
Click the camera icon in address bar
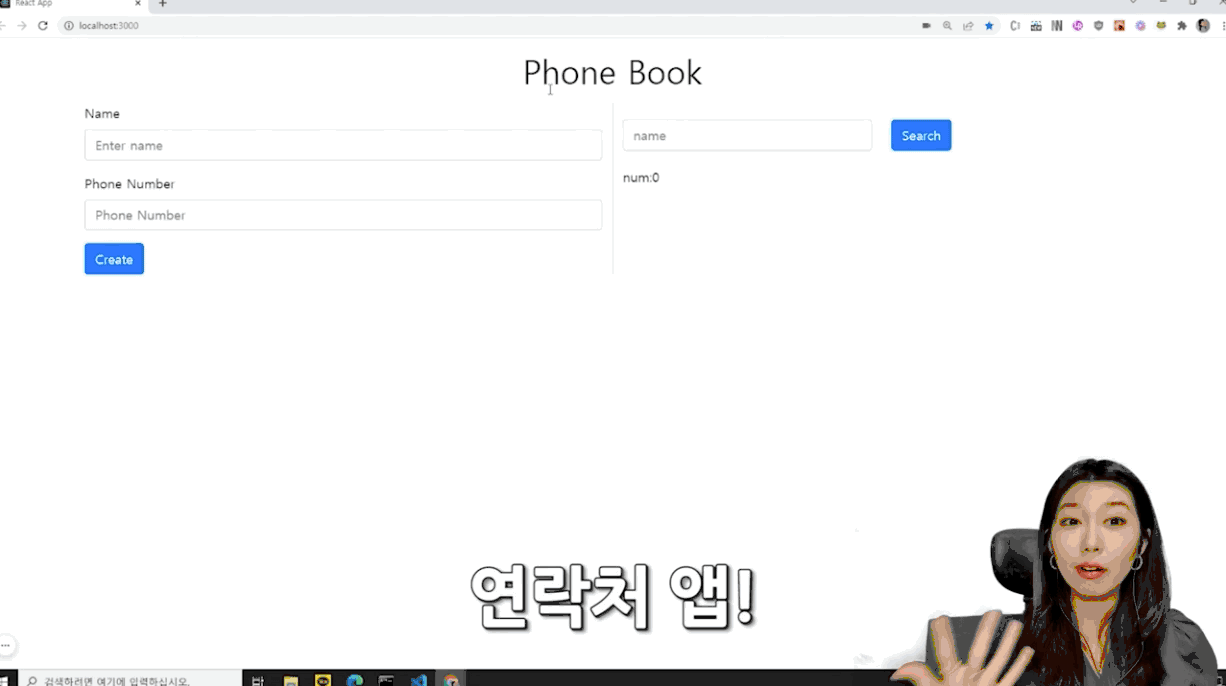click(926, 26)
